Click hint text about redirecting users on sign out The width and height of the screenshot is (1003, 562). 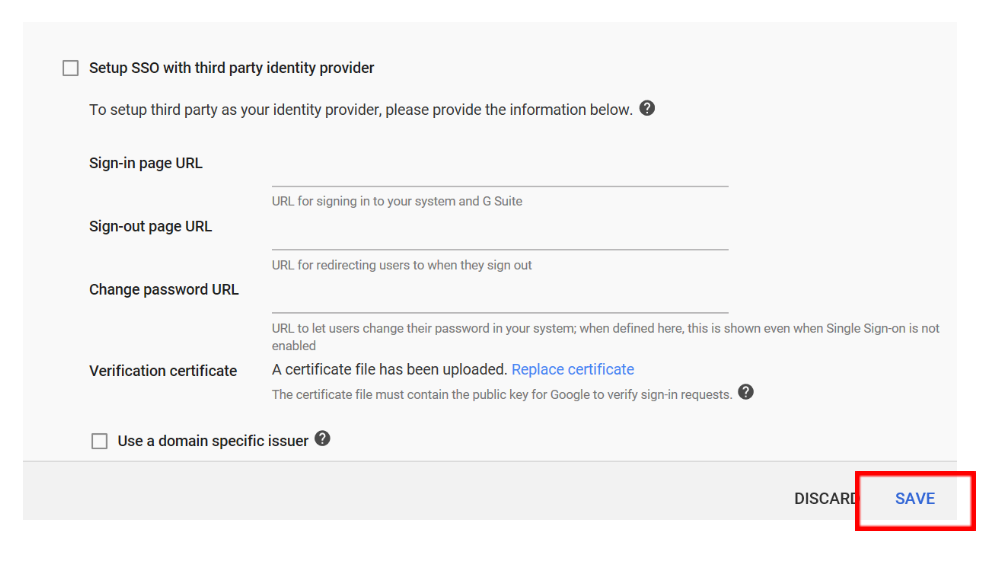coord(402,265)
